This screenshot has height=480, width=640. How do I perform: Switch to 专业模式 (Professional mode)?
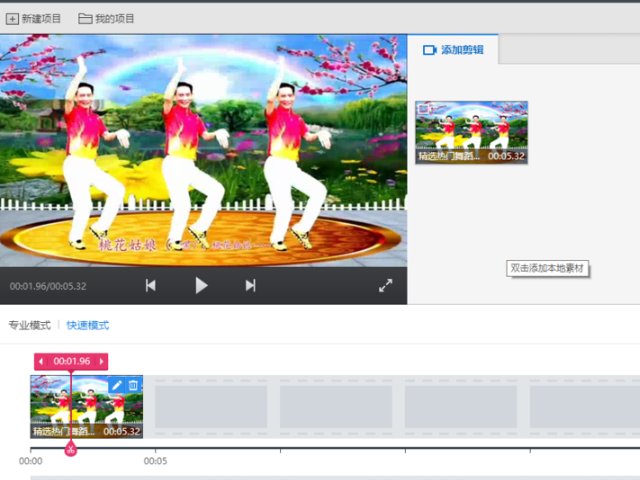(x=29, y=325)
